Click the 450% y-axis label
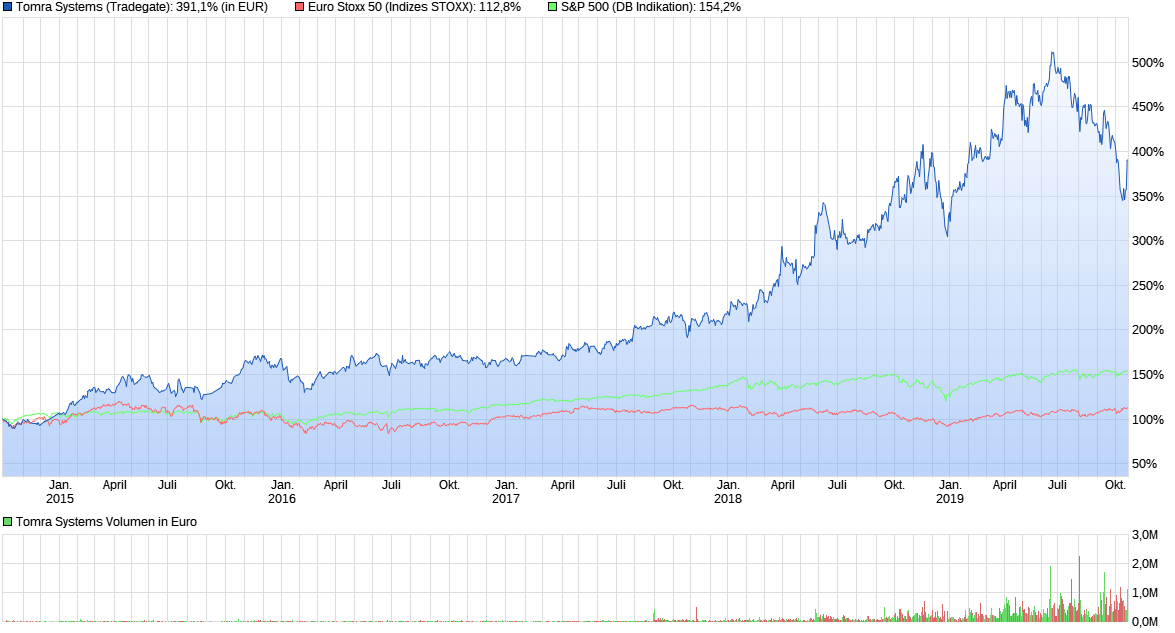This screenshot has height=633, width=1175. pos(1147,107)
